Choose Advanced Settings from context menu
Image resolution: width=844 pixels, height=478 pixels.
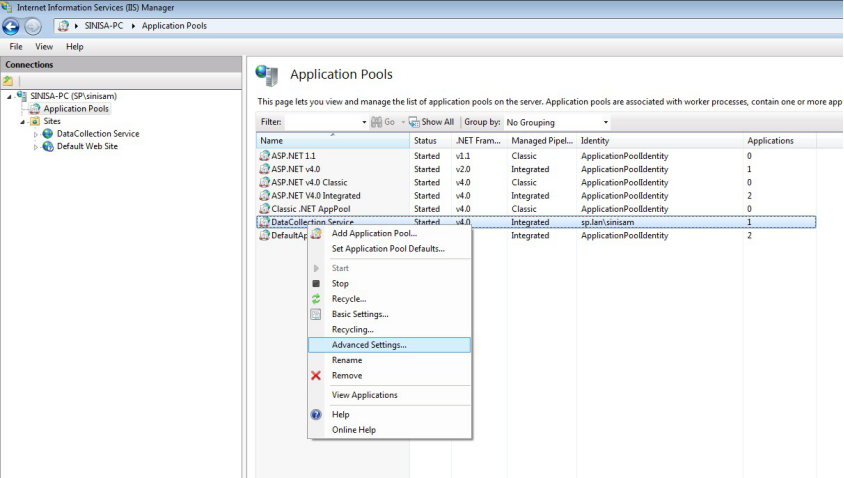tap(389, 345)
